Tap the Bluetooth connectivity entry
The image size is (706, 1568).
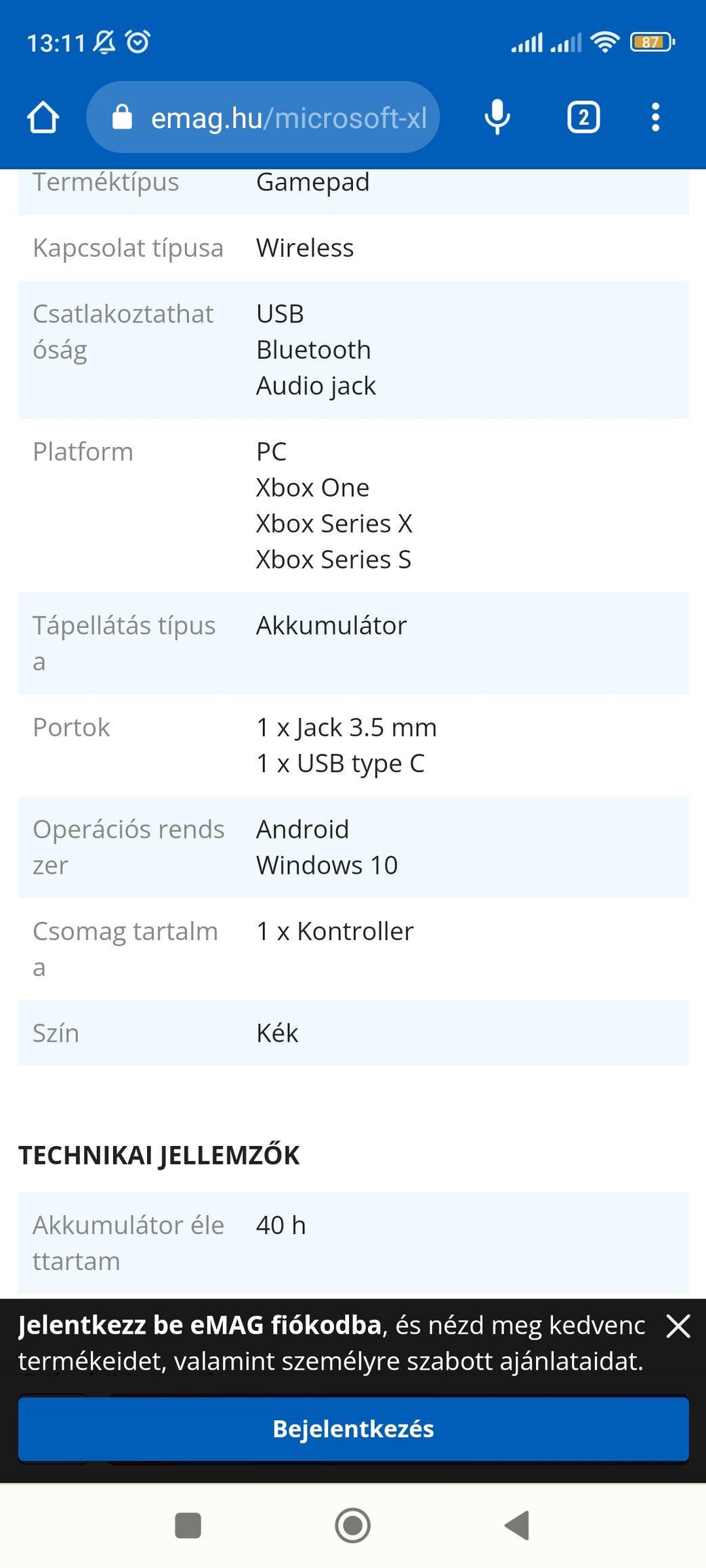pyautogui.click(x=314, y=350)
